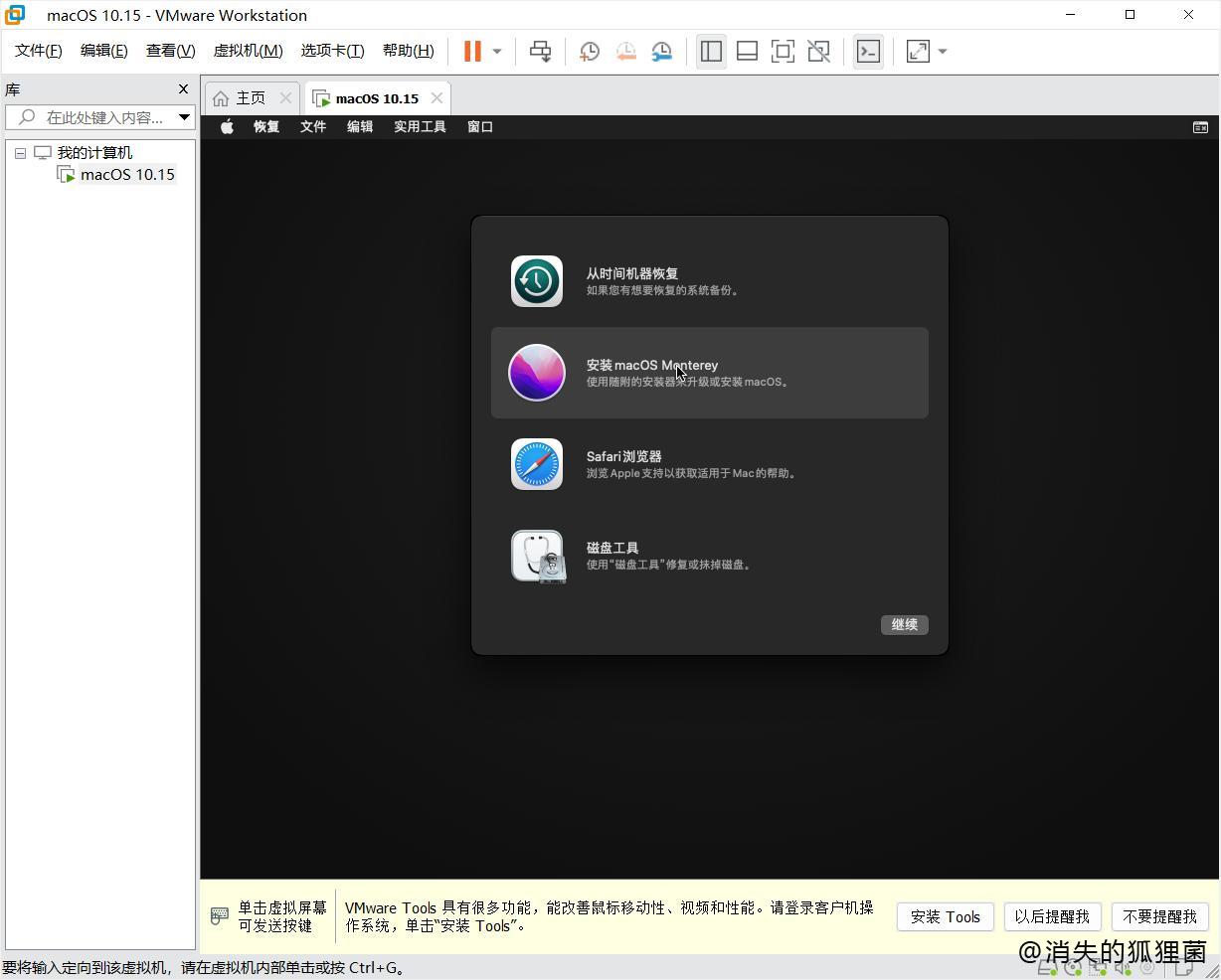Open the library search filter dropdown
The height and width of the screenshot is (980, 1221).
tap(184, 117)
